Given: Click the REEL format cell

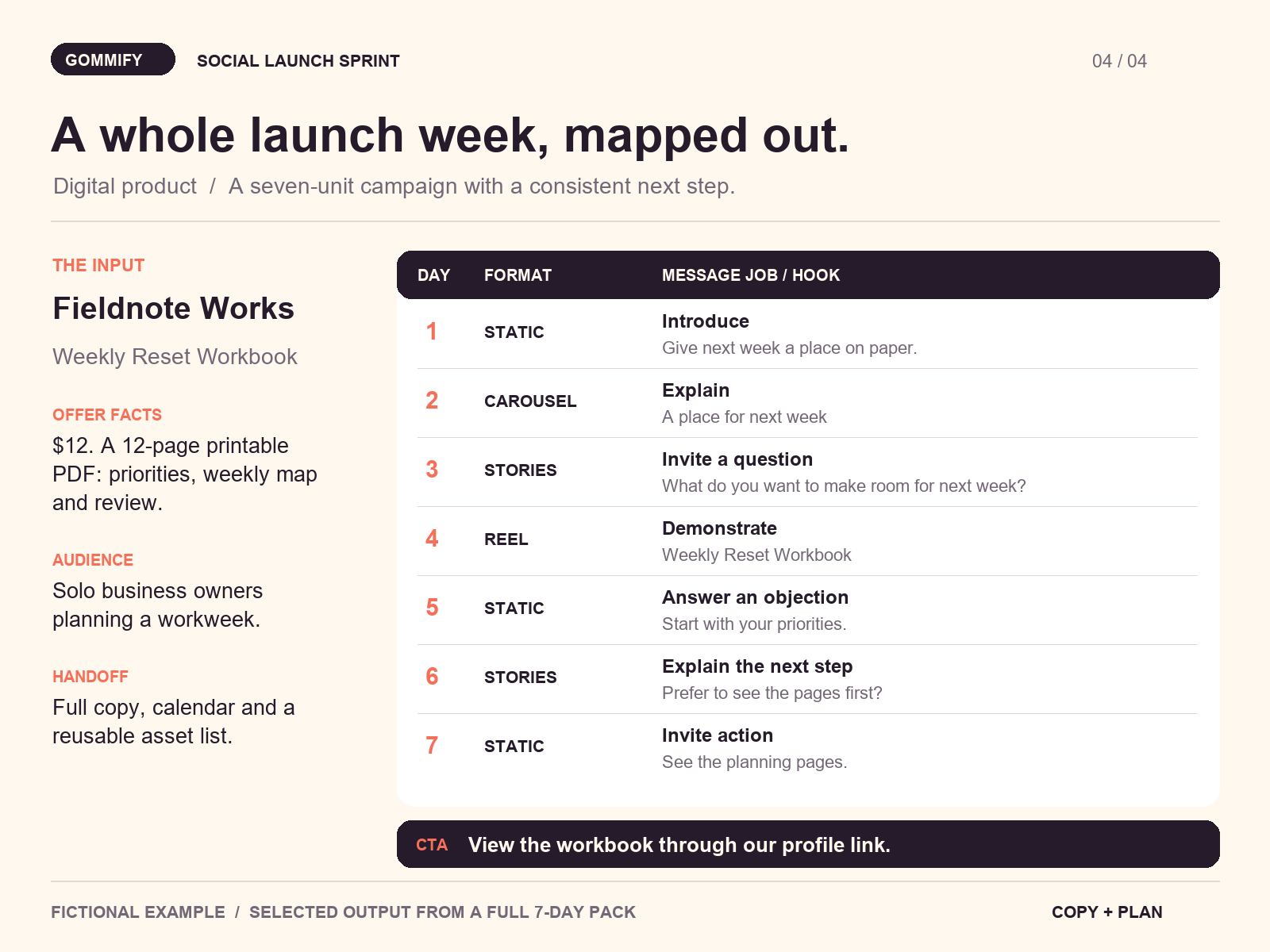Looking at the screenshot, I should click(x=506, y=539).
